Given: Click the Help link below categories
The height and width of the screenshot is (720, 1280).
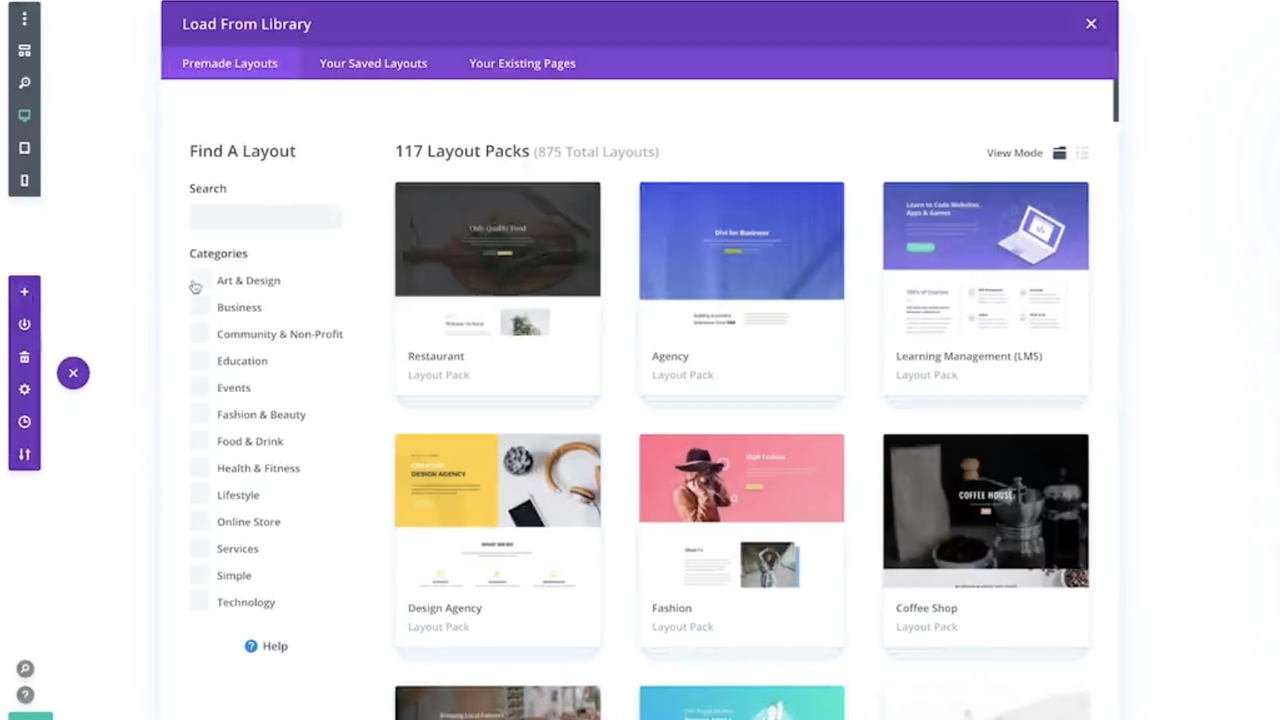Looking at the screenshot, I should [266, 646].
